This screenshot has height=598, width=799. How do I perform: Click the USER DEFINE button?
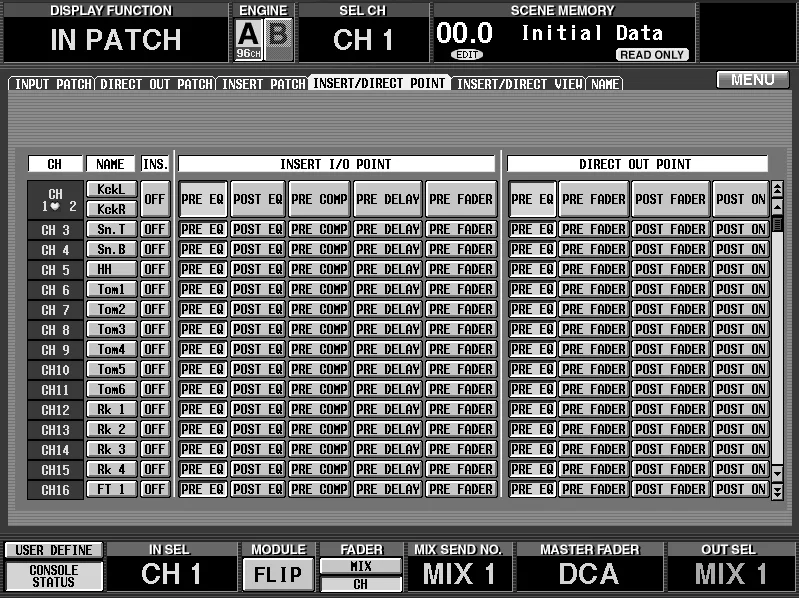(x=54, y=550)
